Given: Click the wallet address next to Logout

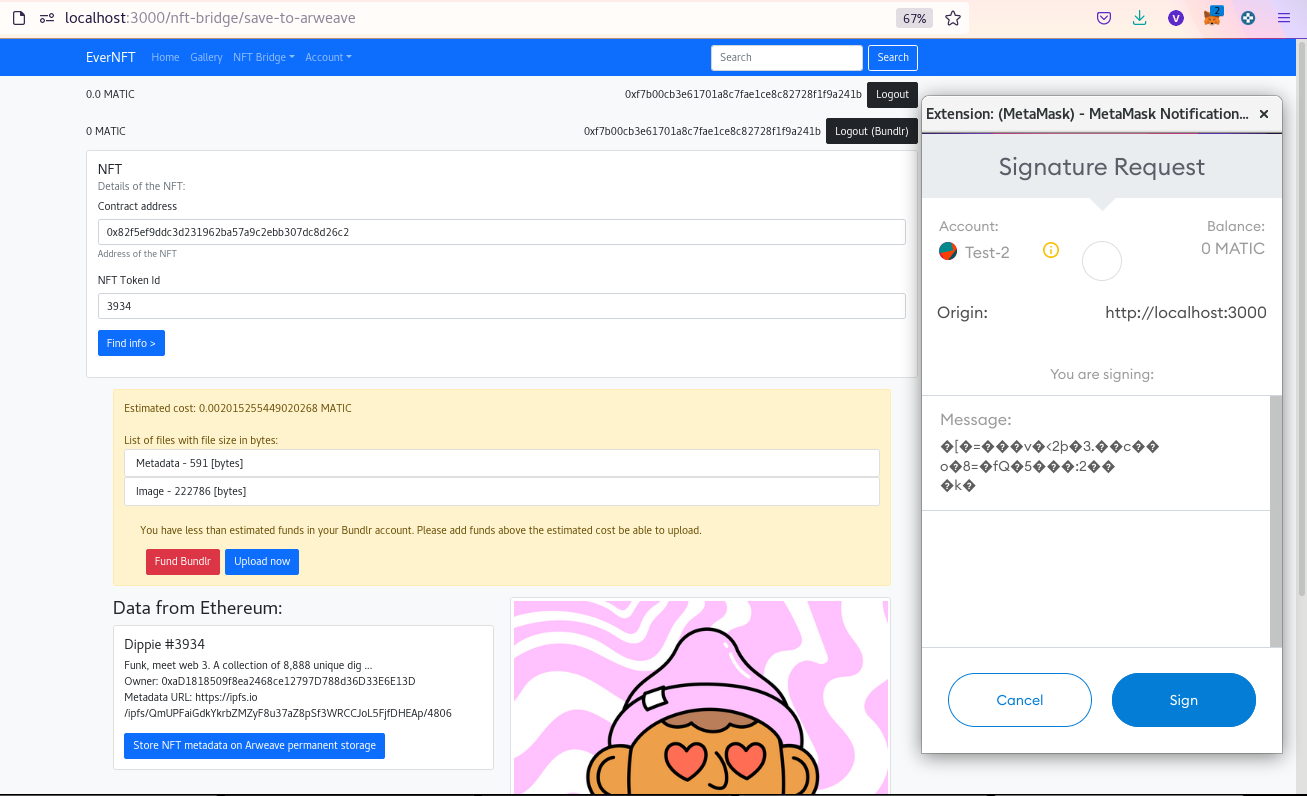Looking at the screenshot, I should [743, 94].
